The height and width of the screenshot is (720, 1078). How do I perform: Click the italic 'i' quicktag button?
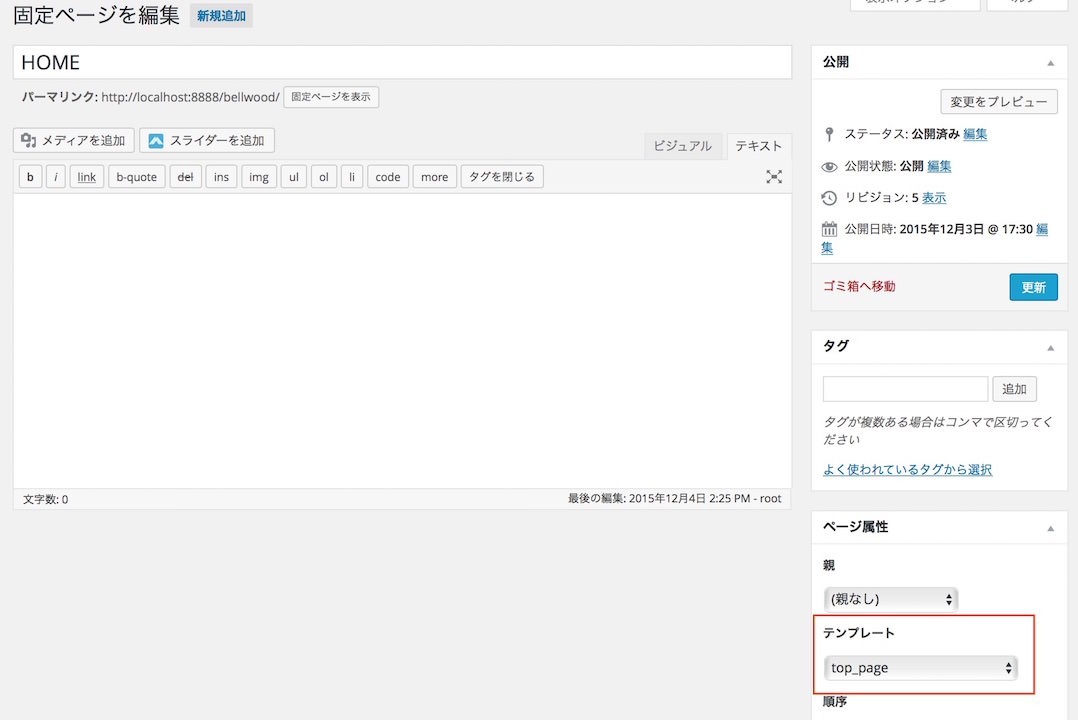(x=56, y=177)
